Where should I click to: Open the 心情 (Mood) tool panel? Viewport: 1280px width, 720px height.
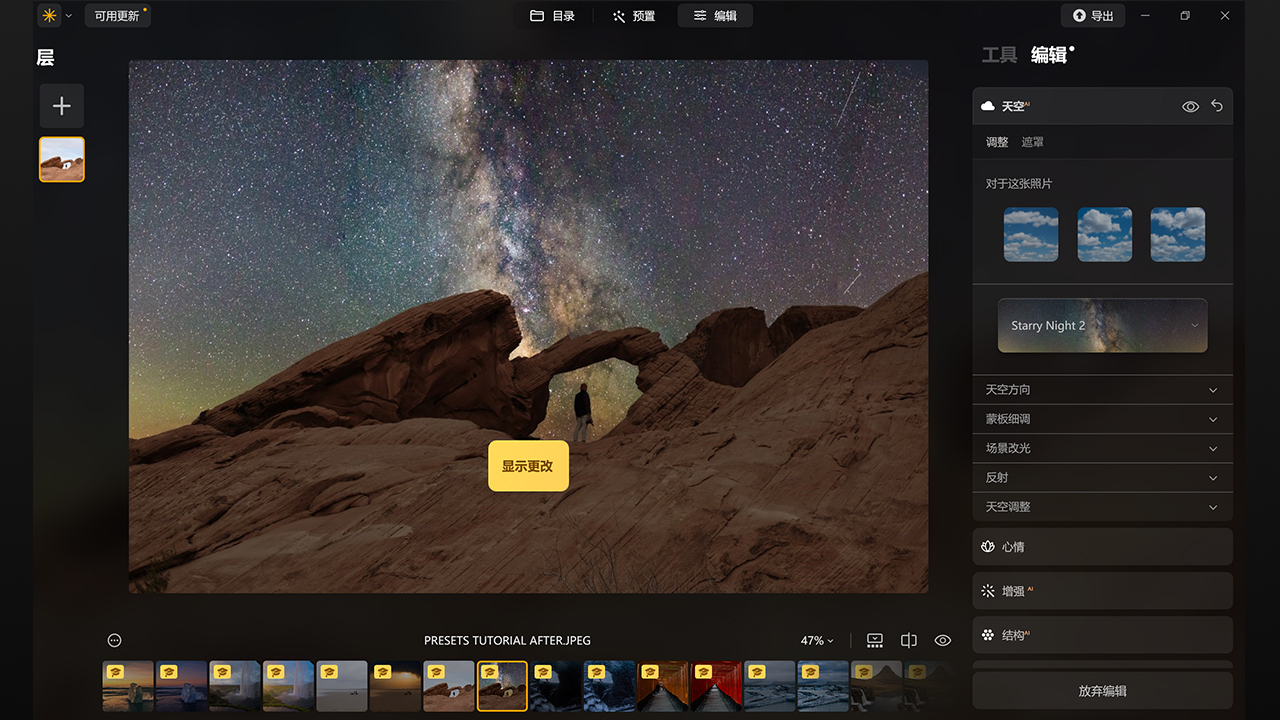pyautogui.click(x=1102, y=546)
